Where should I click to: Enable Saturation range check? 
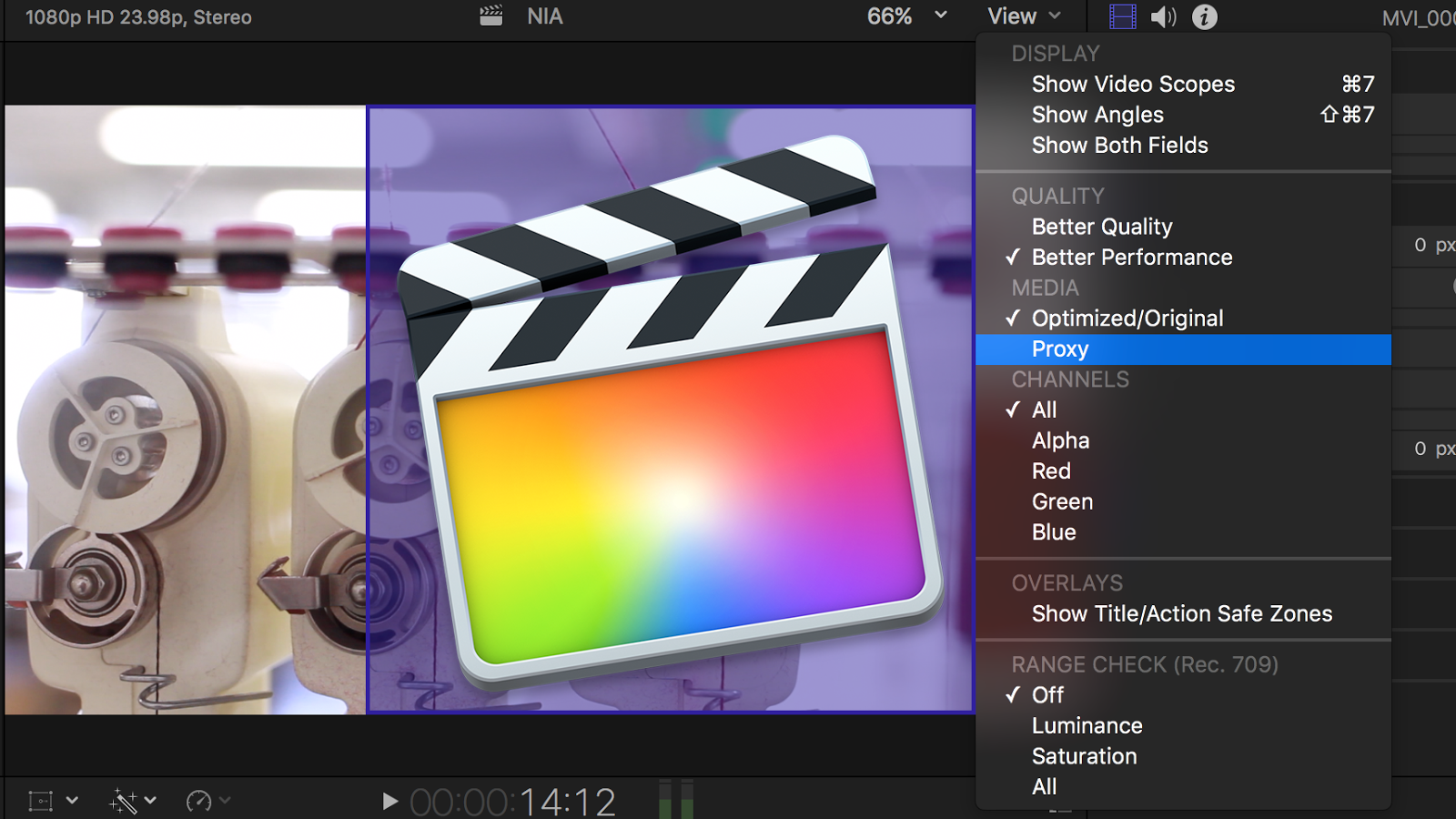tap(1183, 756)
